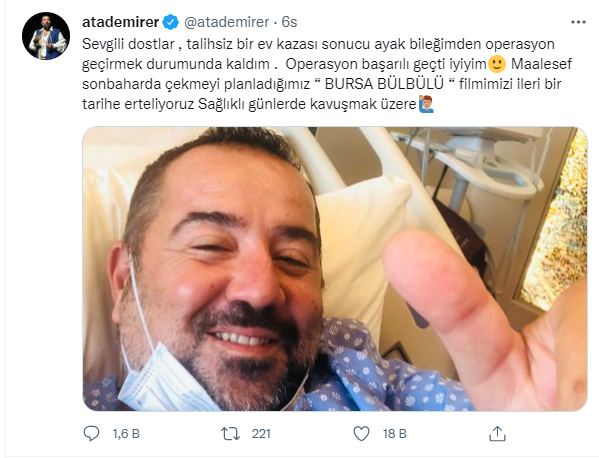The width and height of the screenshot is (599, 458).
Task: Click the share upload icon
Action: [497, 434]
